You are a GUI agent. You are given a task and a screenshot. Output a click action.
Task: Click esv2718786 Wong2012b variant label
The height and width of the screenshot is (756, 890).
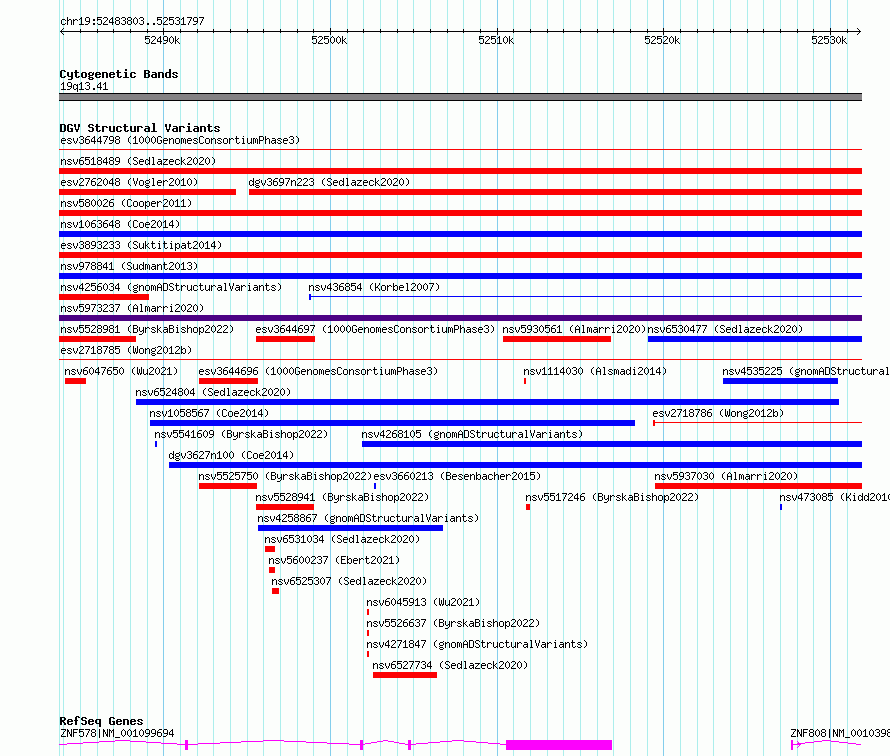[x=718, y=413]
